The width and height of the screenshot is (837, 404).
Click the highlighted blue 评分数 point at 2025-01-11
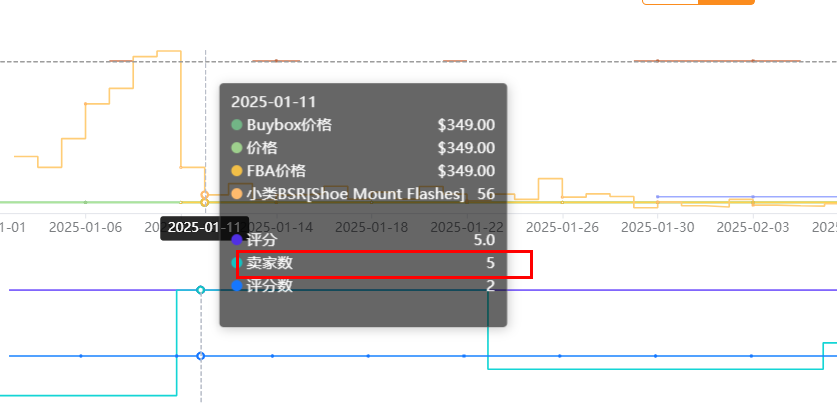(x=201, y=356)
